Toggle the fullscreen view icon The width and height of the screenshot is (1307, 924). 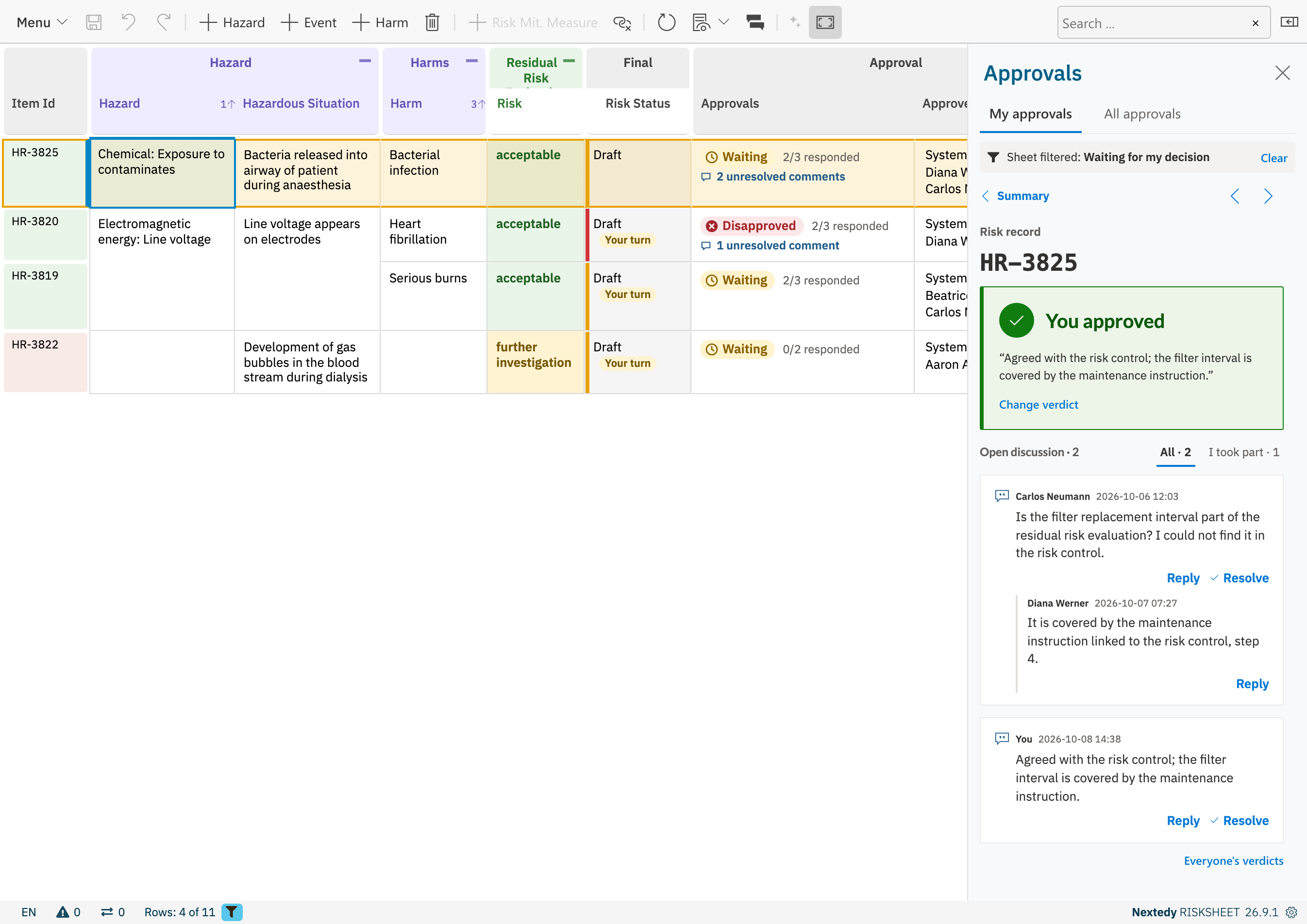point(825,23)
